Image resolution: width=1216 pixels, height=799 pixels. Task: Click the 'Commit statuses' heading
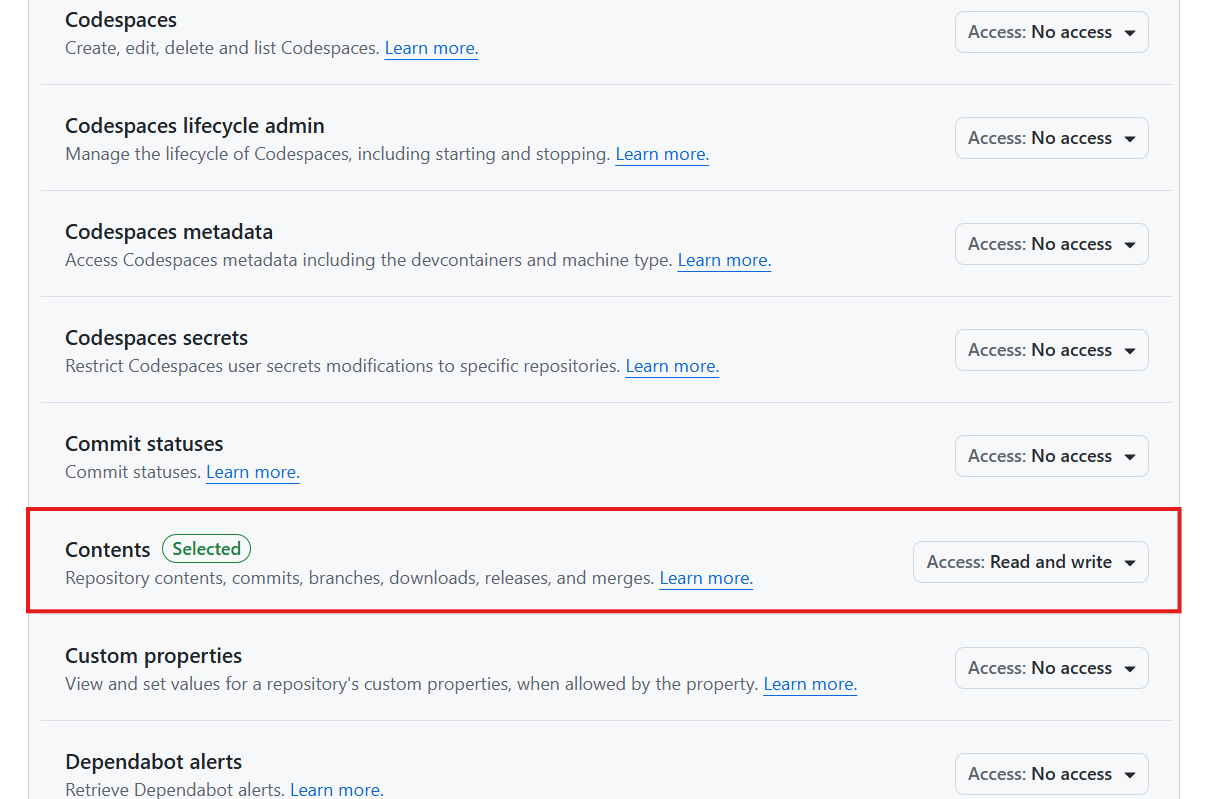144,444
